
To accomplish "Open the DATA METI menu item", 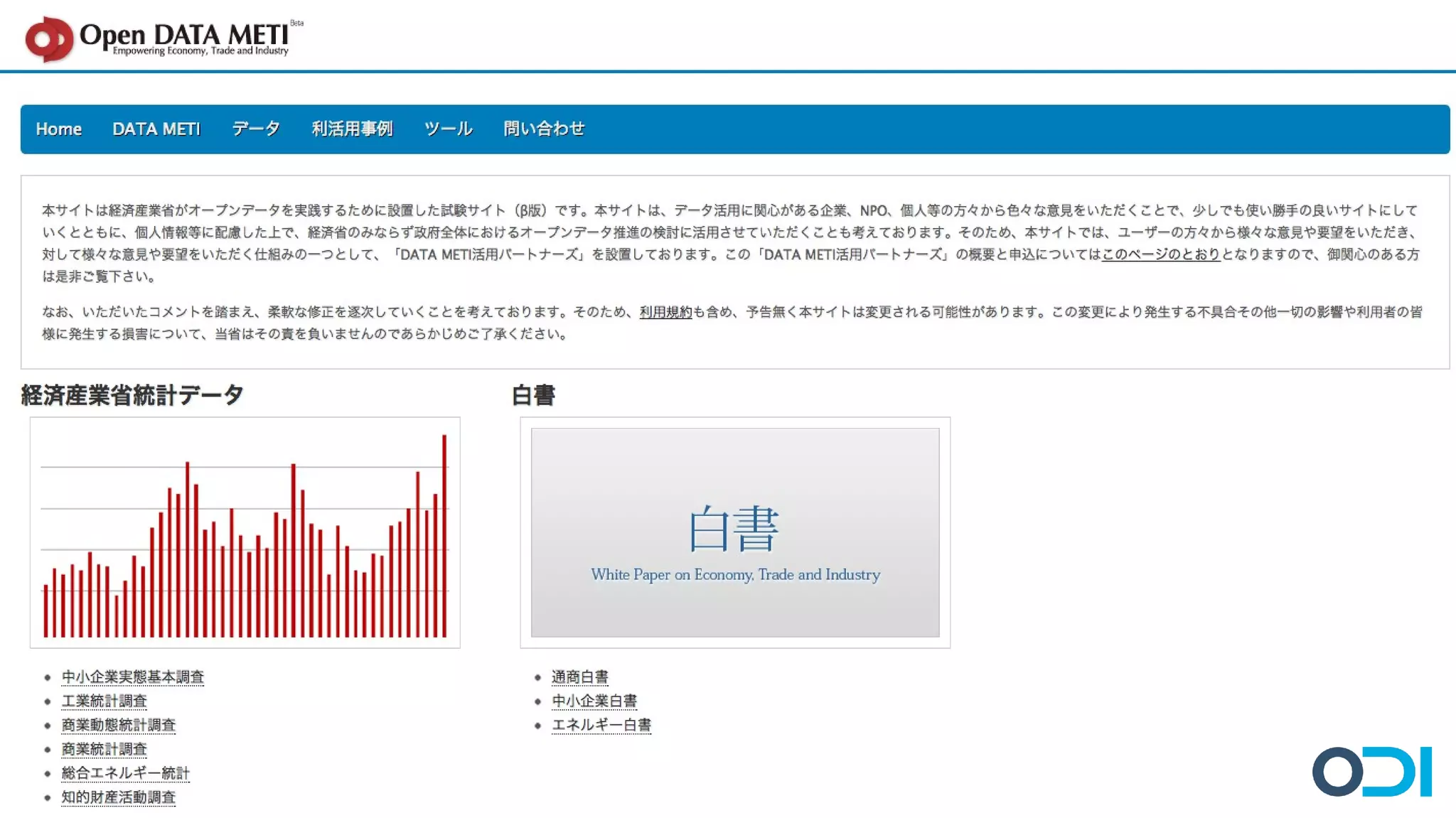I will pyautogui.click(x=156, y=129).
